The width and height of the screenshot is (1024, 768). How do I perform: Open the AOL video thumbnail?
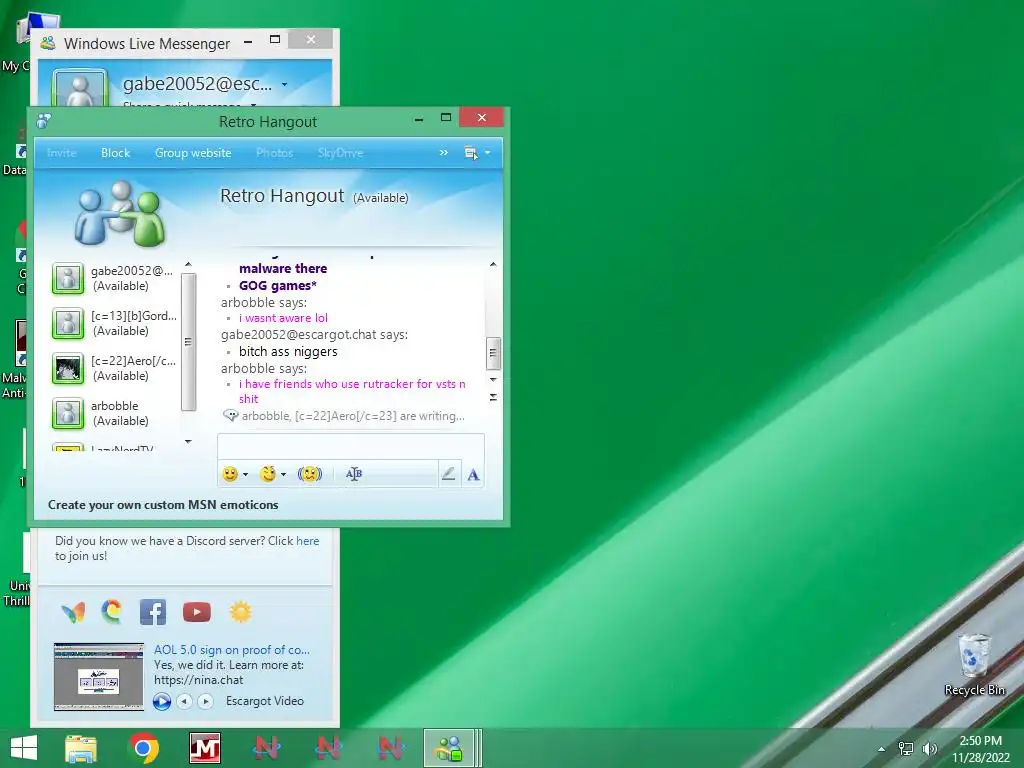[x=99, y=677]
